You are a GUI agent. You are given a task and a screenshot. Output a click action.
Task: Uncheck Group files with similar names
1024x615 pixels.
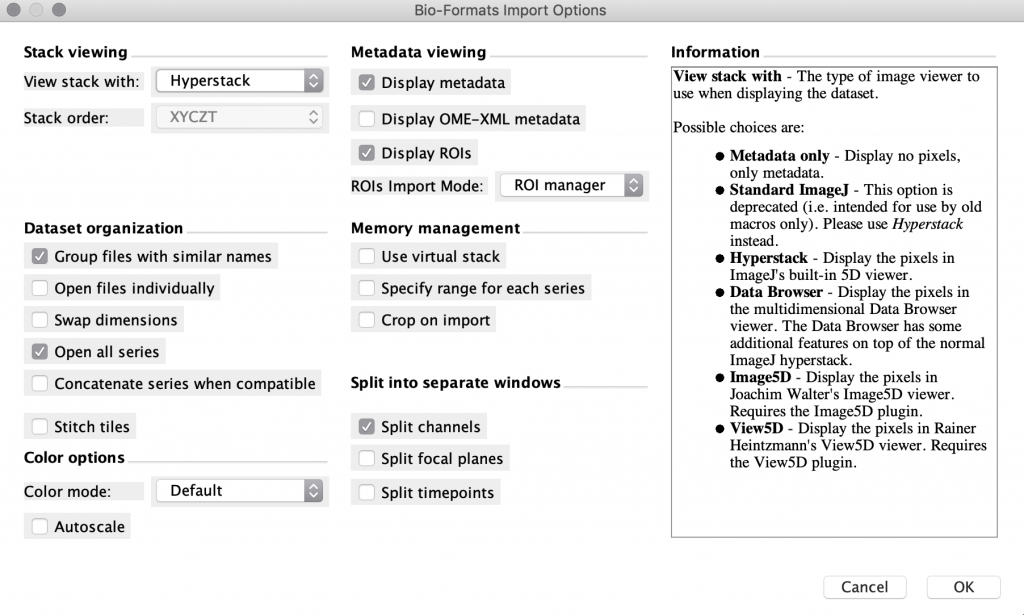point(40,256)
